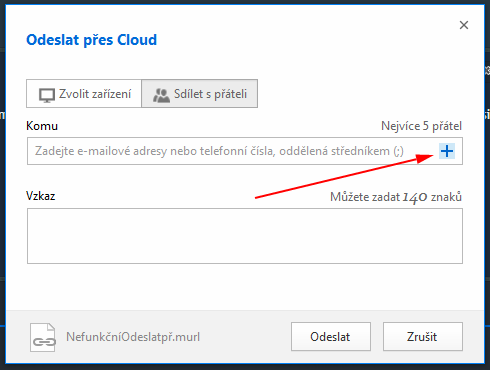
Task: Close the Odeslat přes Cloud dialog
Action: point(464,25)
